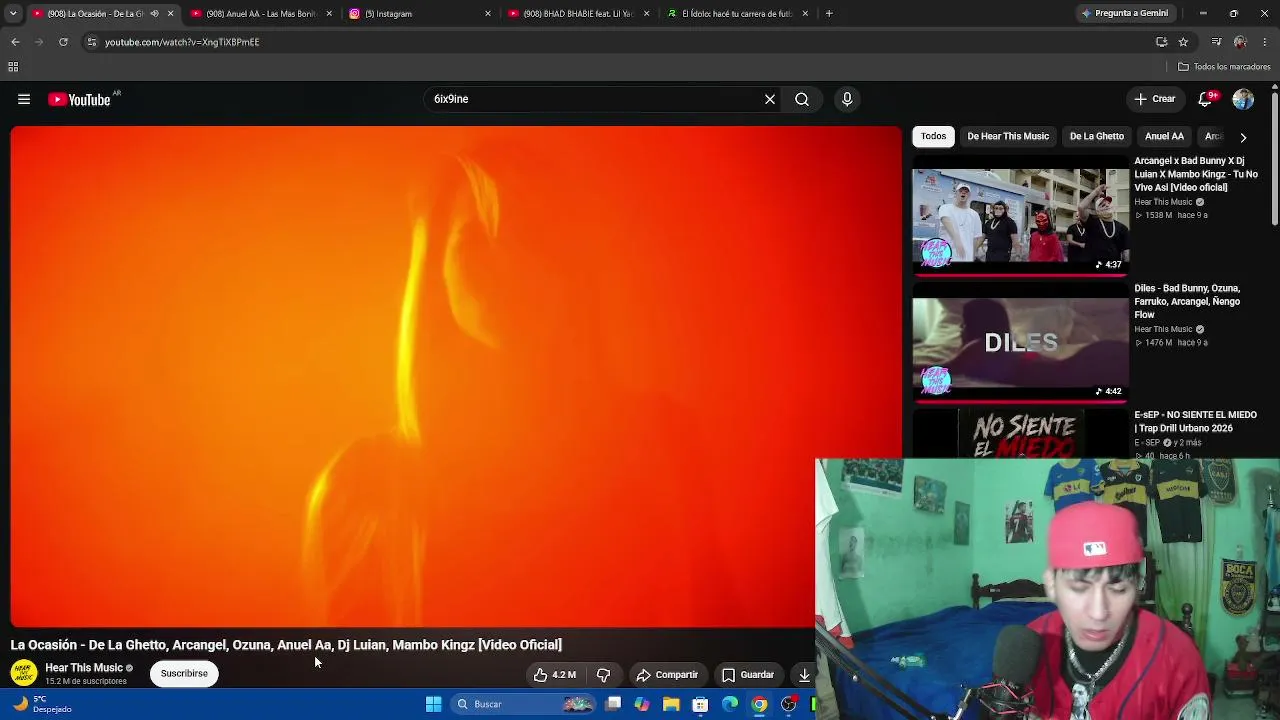This screenshot has width=1280, height=720.
Task: Open Microsoft Edge on the taskbar
Action: [x=730, y=704]
